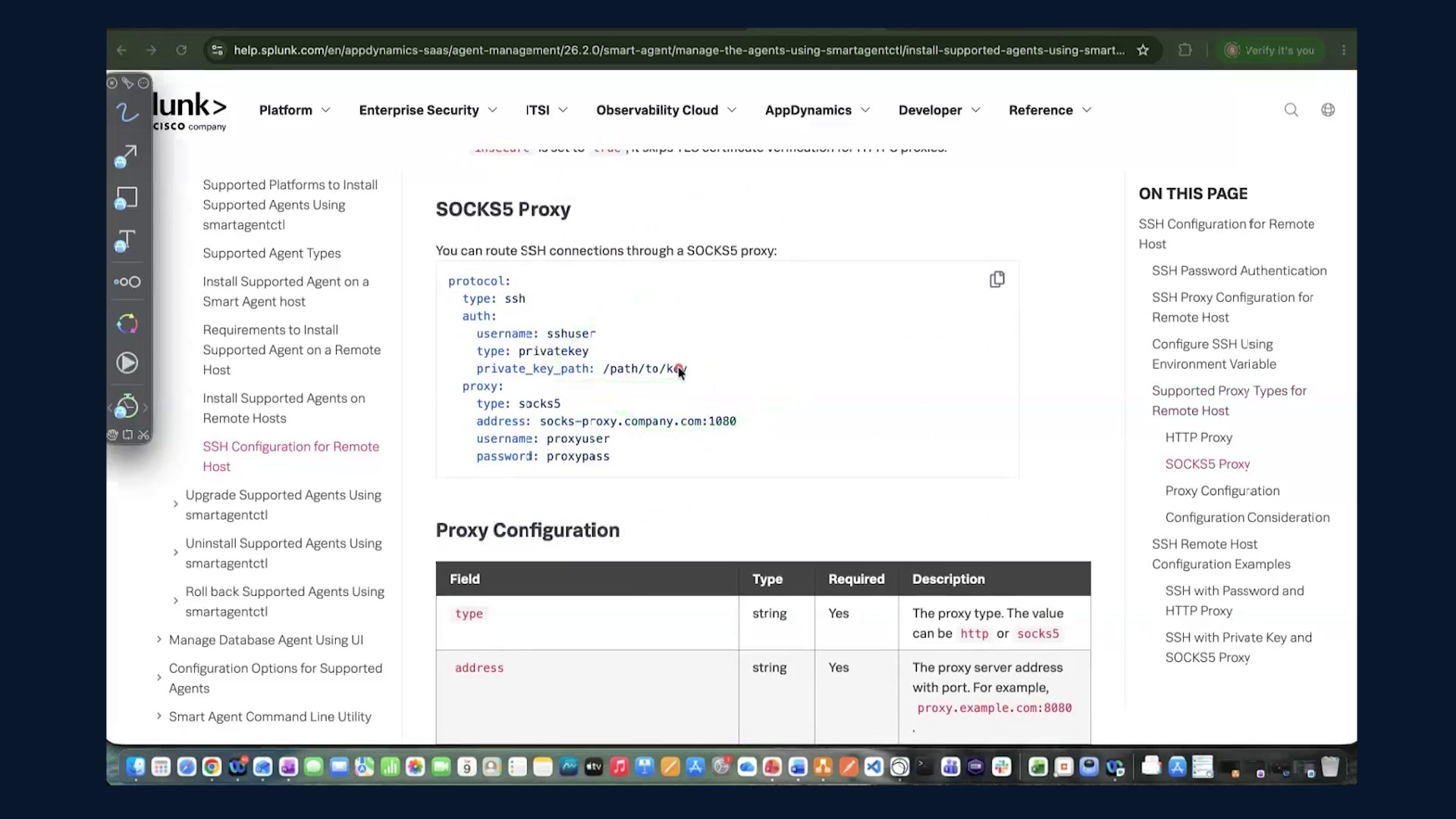Expand Uninstall Supported Agents Using smartagentctl

[176, 553]
